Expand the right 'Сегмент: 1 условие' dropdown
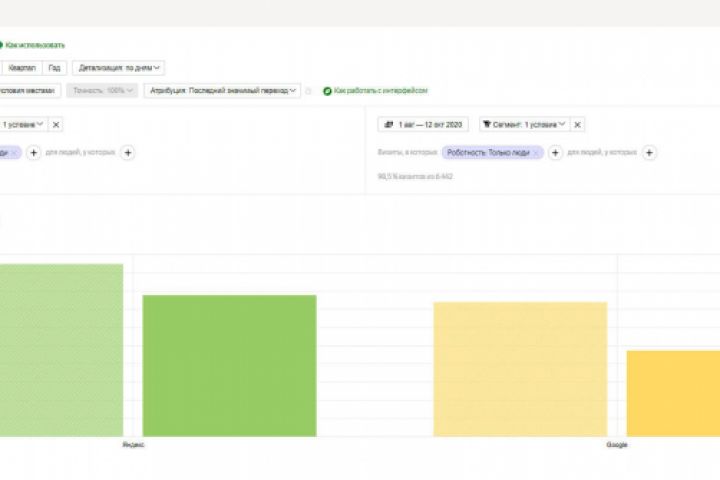Screen dimensions: 720x480 click(x=524, y=124)
